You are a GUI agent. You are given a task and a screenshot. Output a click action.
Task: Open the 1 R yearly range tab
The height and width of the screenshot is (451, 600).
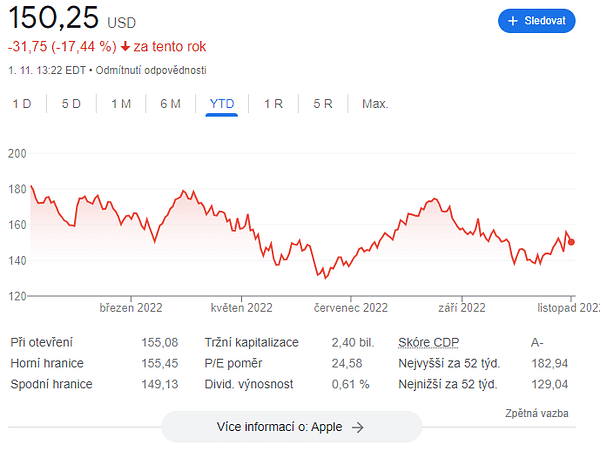tap(274, 104)
